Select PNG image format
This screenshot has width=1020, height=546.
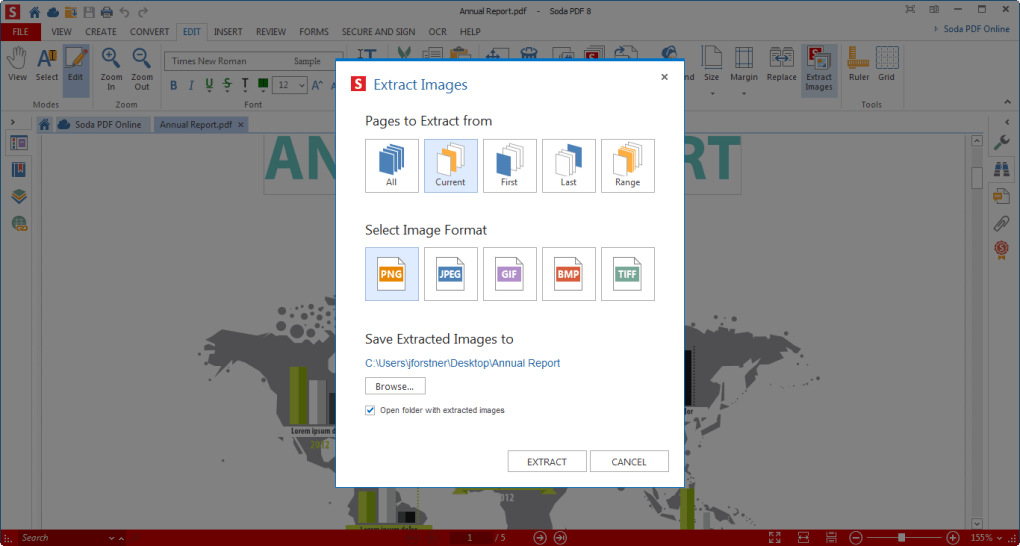[x=391, y=274]
